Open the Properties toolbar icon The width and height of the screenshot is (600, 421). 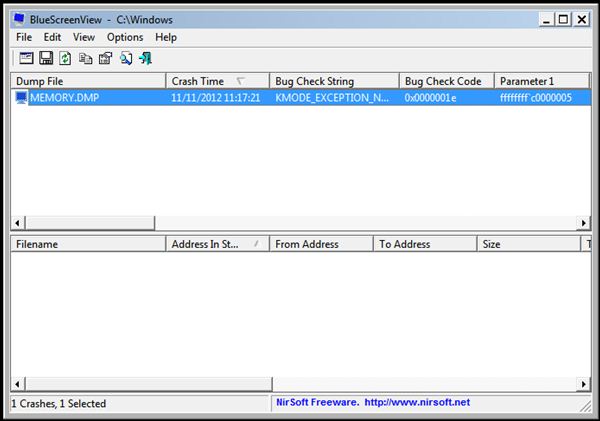coord(106,58)
